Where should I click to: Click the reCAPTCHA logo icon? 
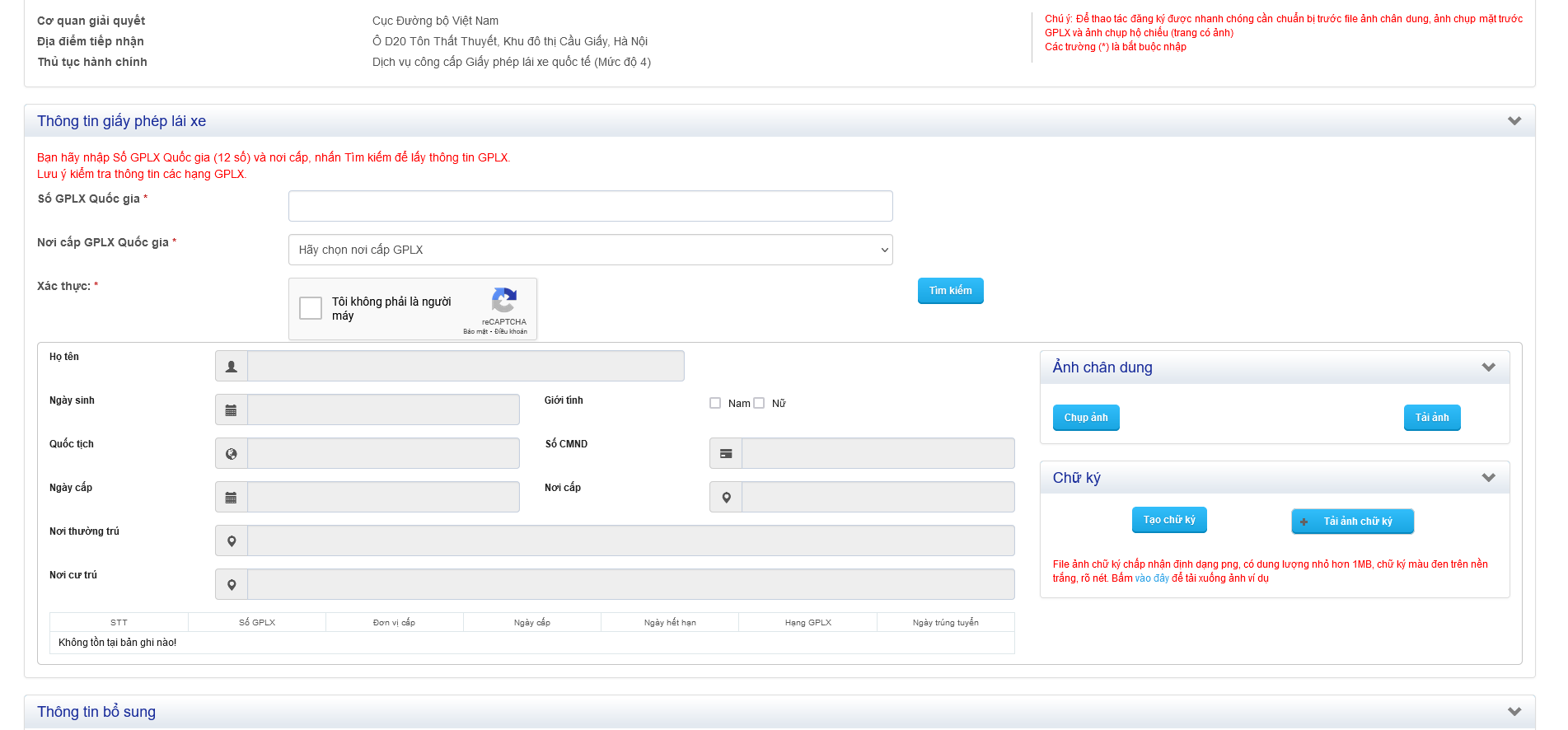pos(504,300)
